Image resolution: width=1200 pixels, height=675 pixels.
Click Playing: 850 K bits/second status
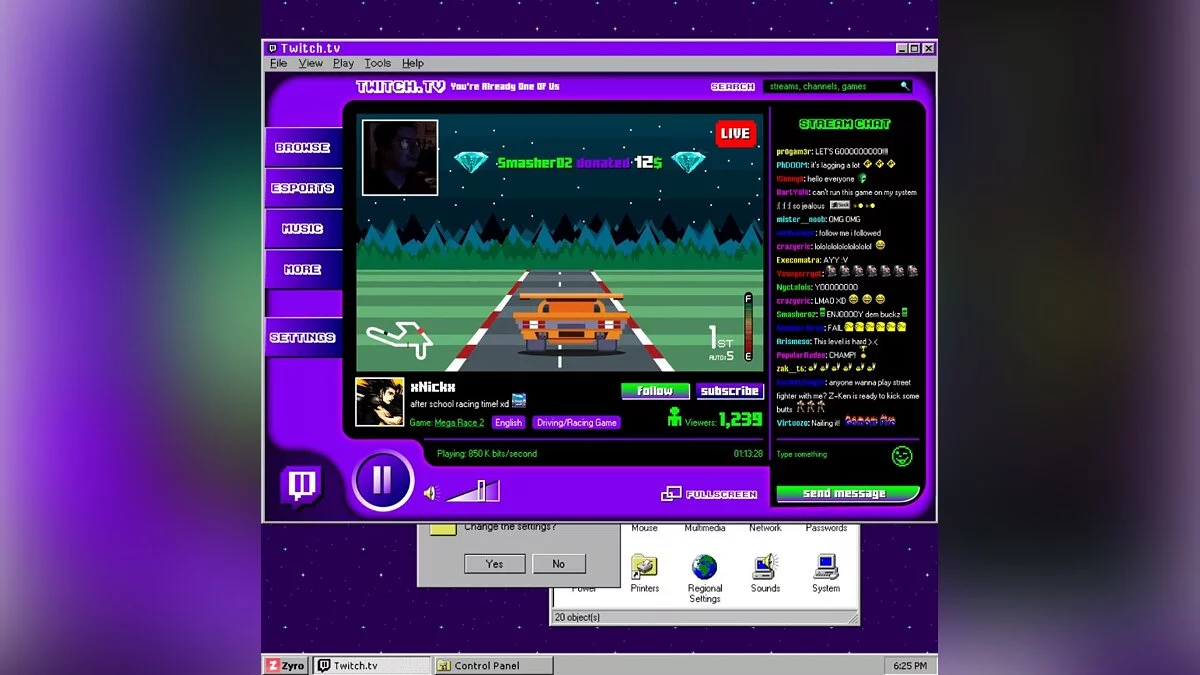(x=487, y=454)
